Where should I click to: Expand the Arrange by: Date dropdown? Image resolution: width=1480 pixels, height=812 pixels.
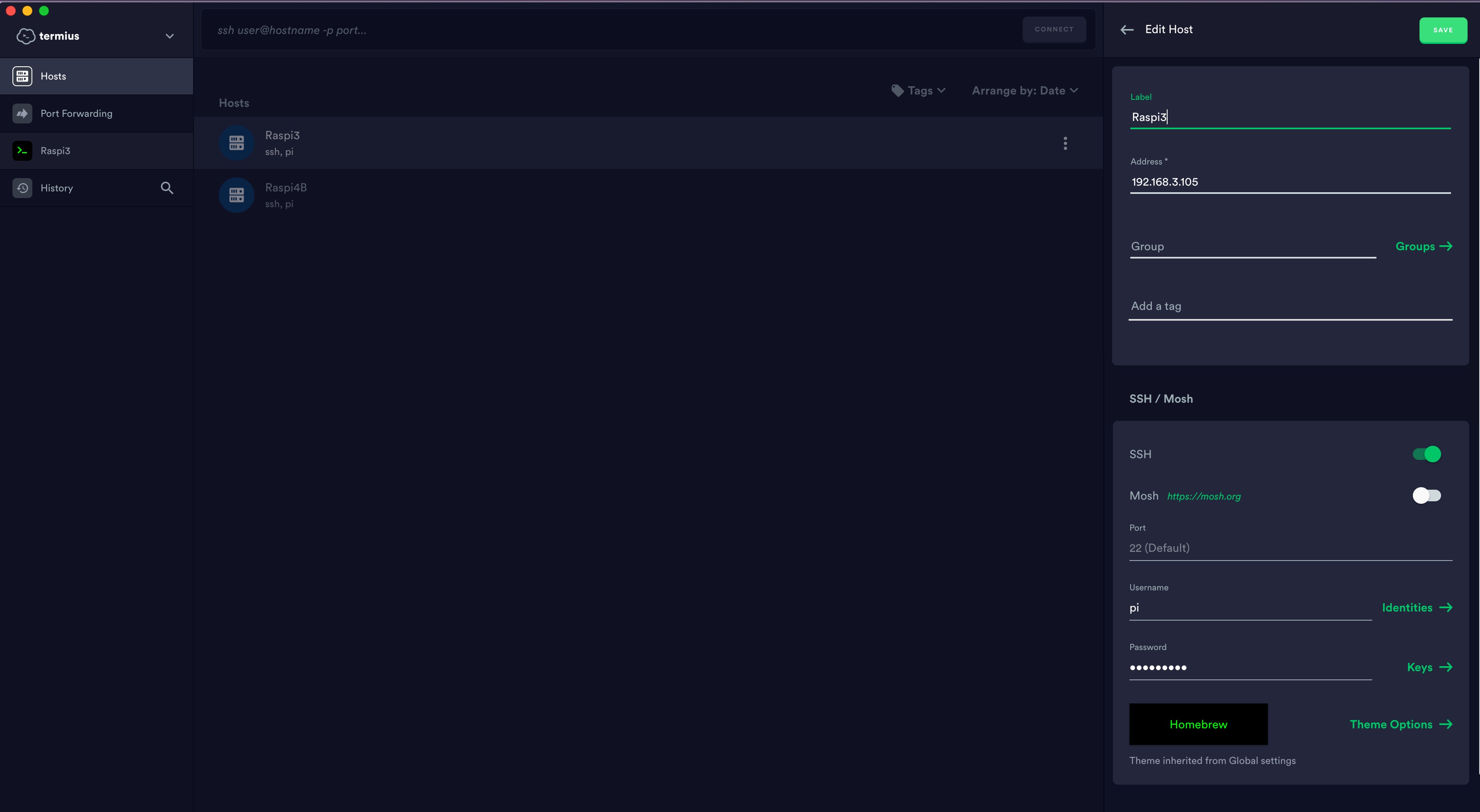point(1024,91)
